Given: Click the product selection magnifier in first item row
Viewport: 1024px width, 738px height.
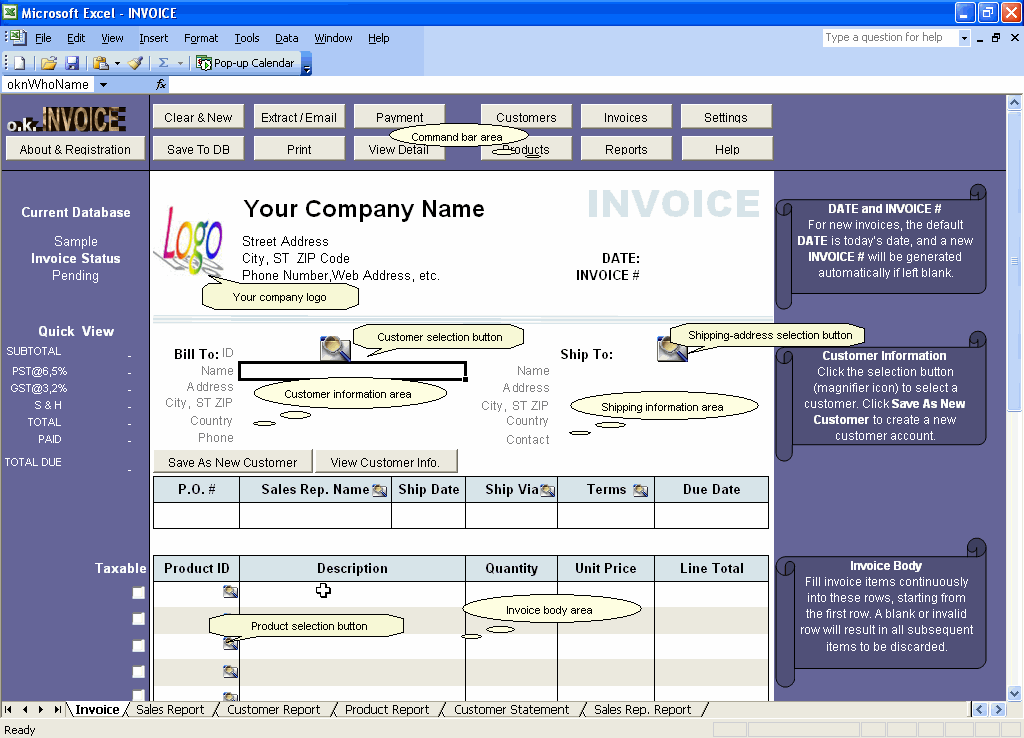Looking at the screenshot, I should click(x=230, y=592).
